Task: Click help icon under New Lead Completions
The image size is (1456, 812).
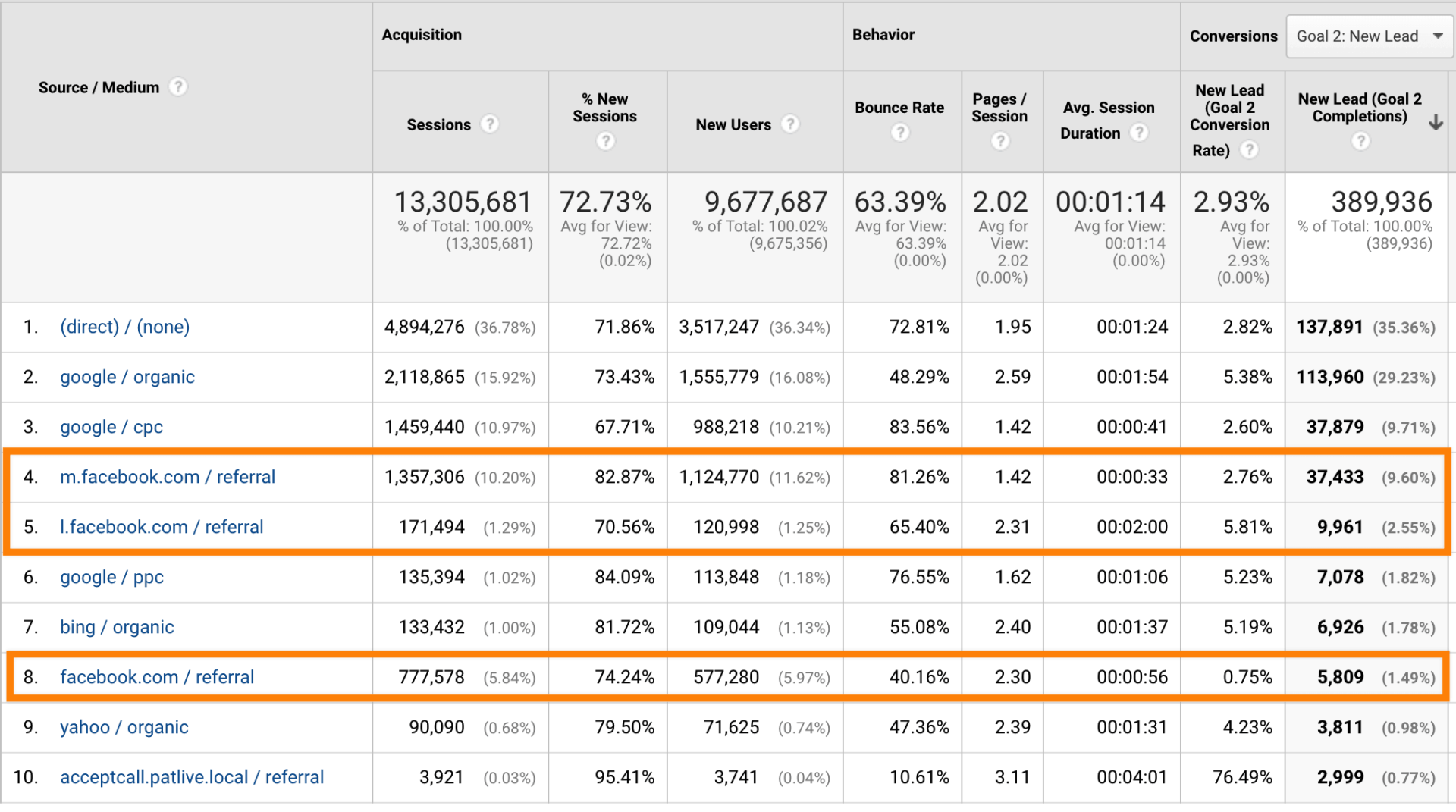Action: 1360,141
